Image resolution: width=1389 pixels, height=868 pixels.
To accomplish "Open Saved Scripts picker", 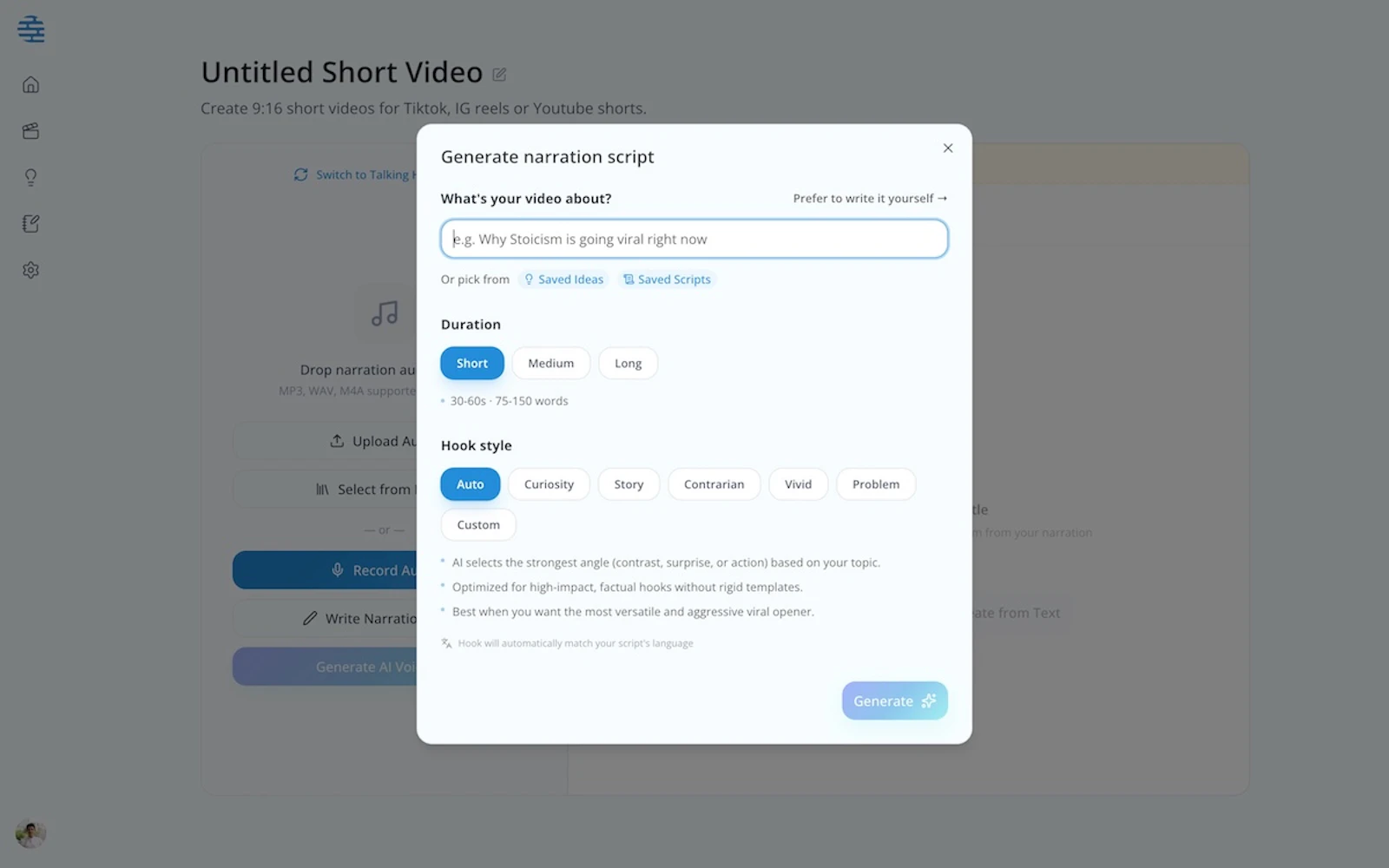I will (x=667, y=279).
